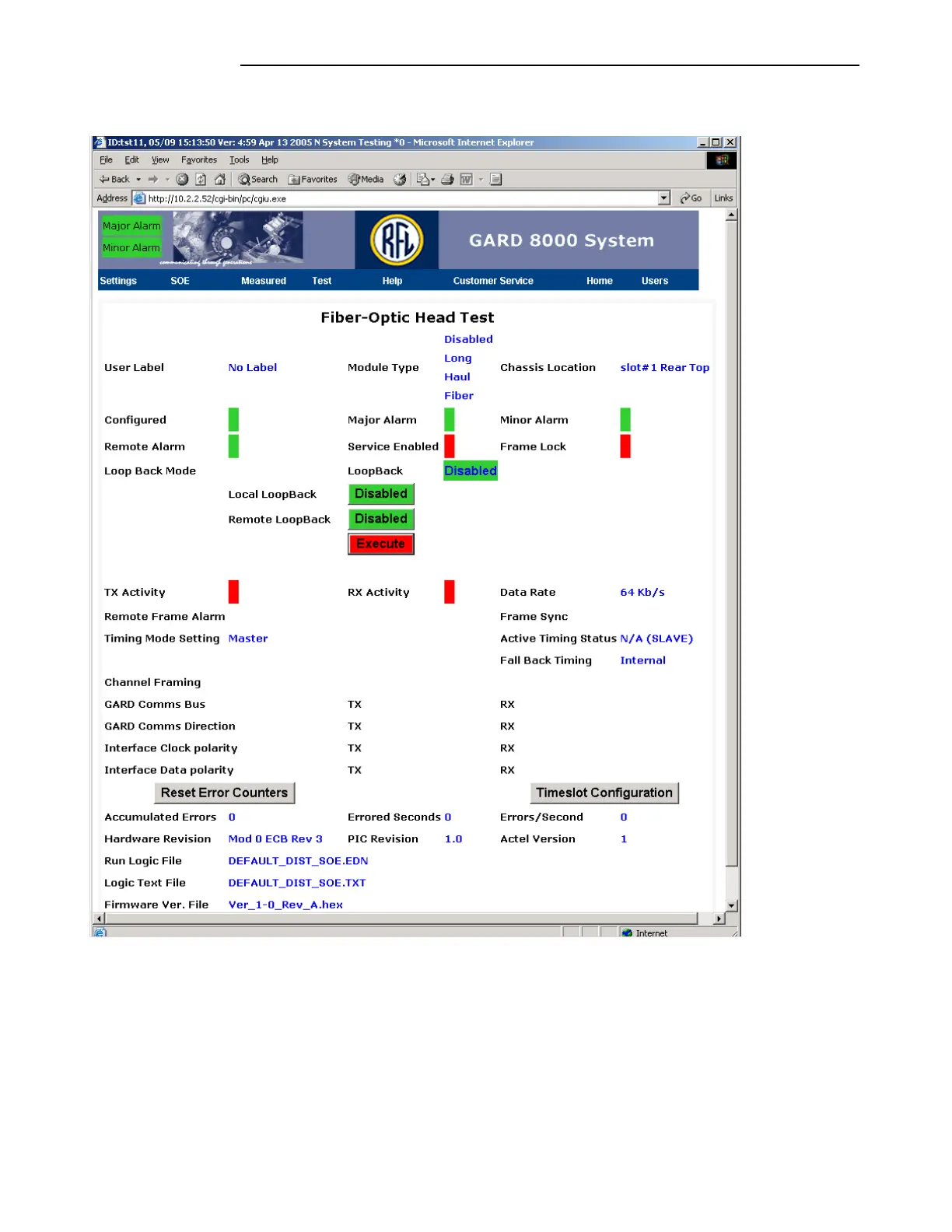Click the LoopBack Disabled status field
Screen dimensions: 952x1232
(x=471, y=471)
